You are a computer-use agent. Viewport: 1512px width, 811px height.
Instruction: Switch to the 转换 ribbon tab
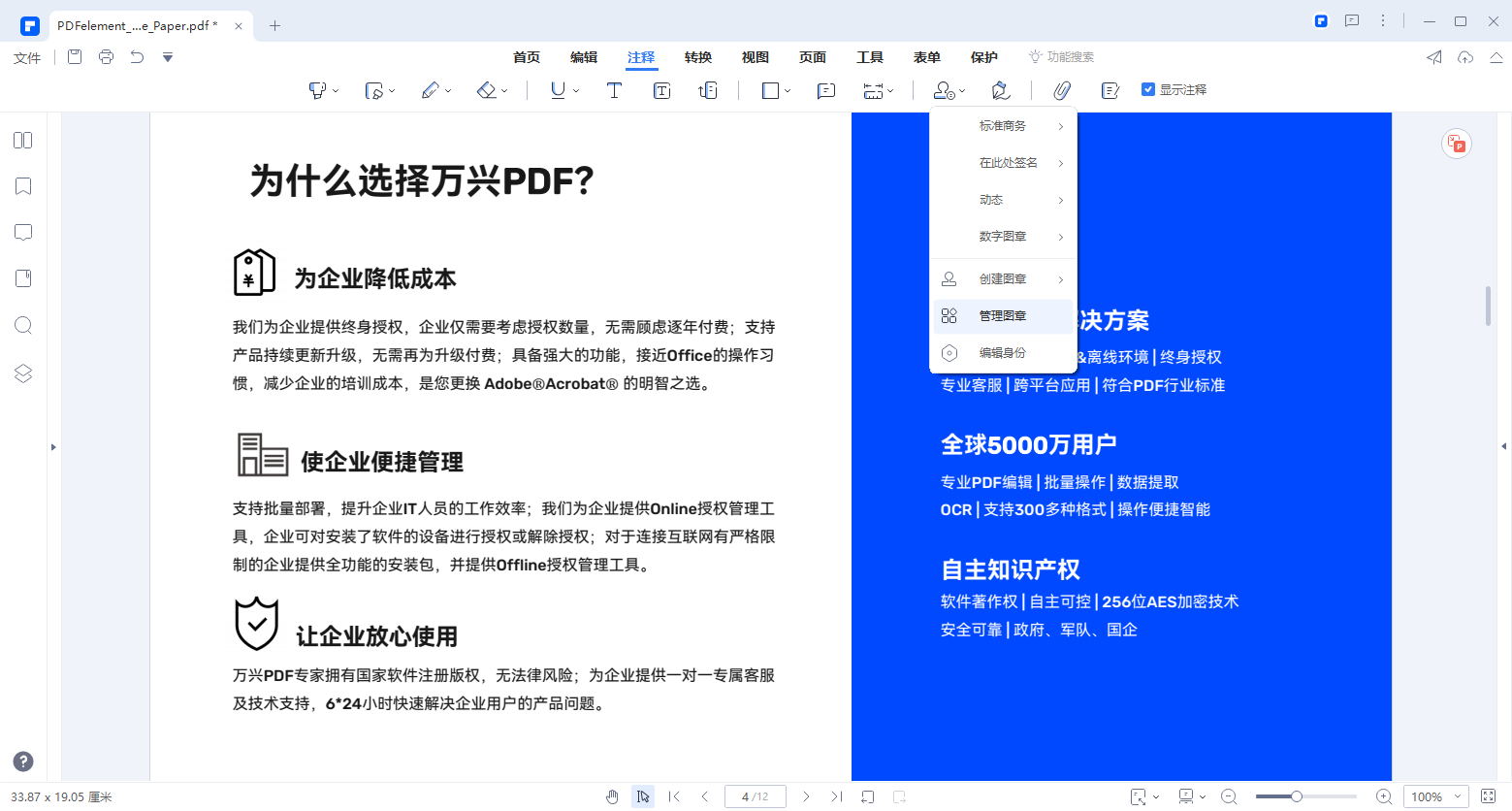click(697, 57)
